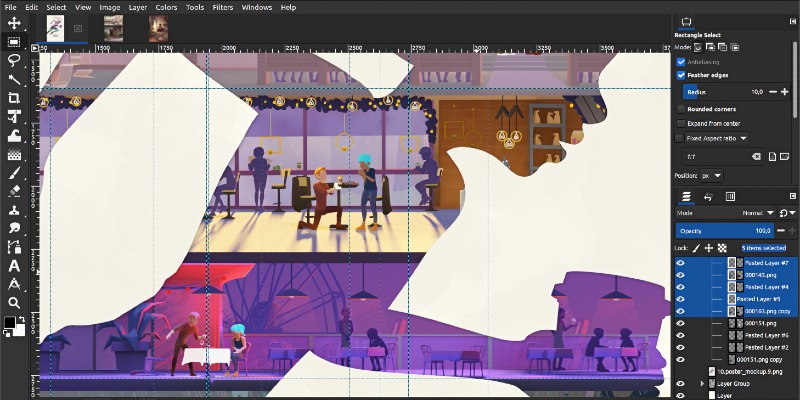The width and height of the screenshot is (800, 400).
Task: Open the Colors menu
Action: click(x=166, y=7)
